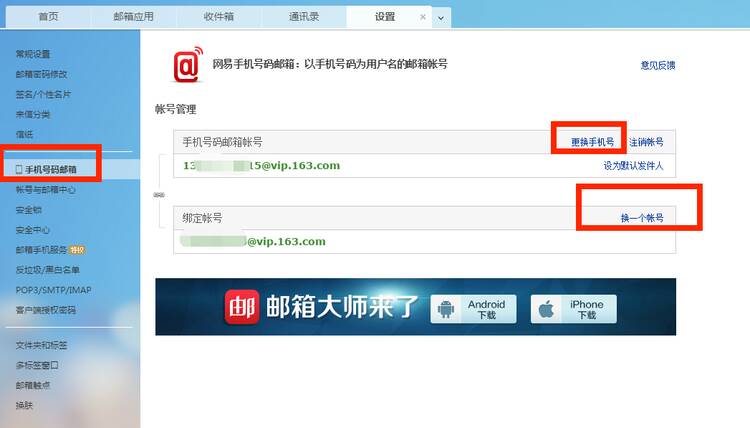Select 手机号码邮箱 in the sidebar
This screenshot has height=428, width=750.
pyautogui.click(x=51, y=169)
